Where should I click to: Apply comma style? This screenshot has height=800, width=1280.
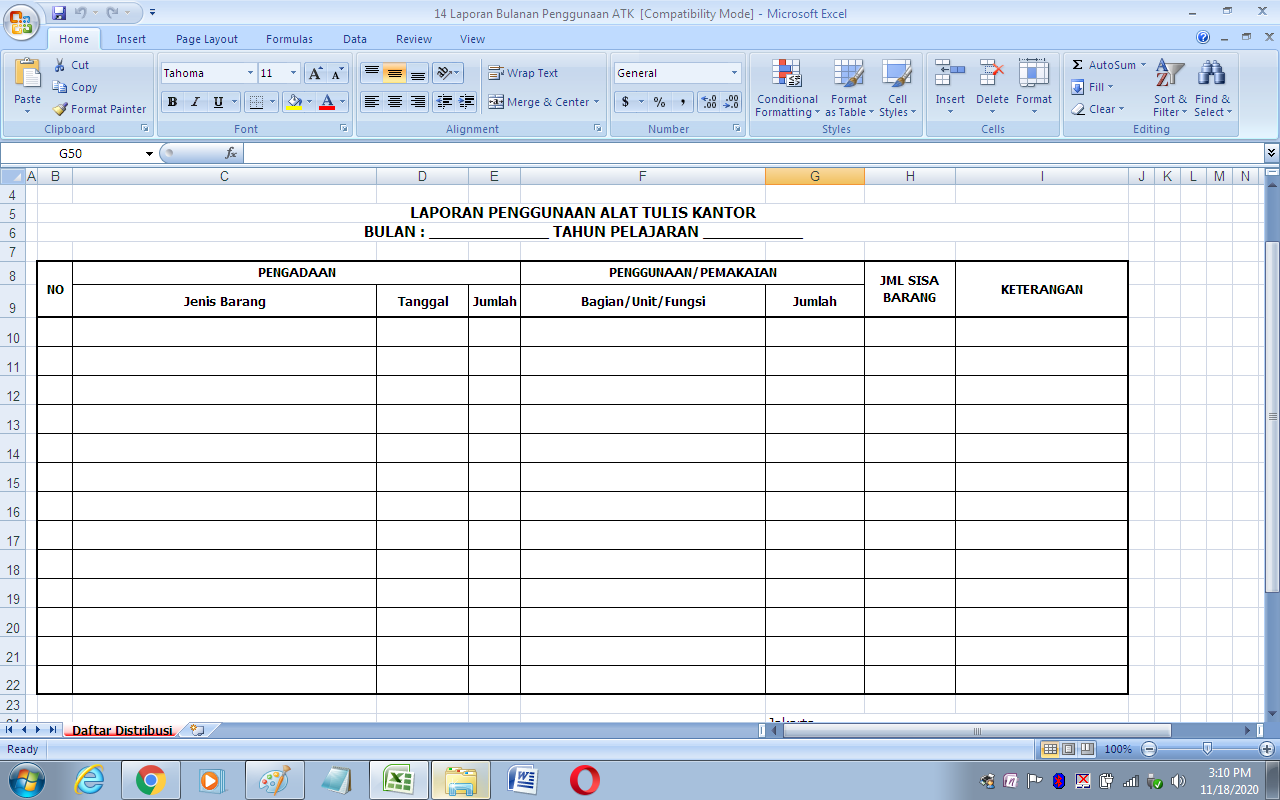tap(682, 102)
